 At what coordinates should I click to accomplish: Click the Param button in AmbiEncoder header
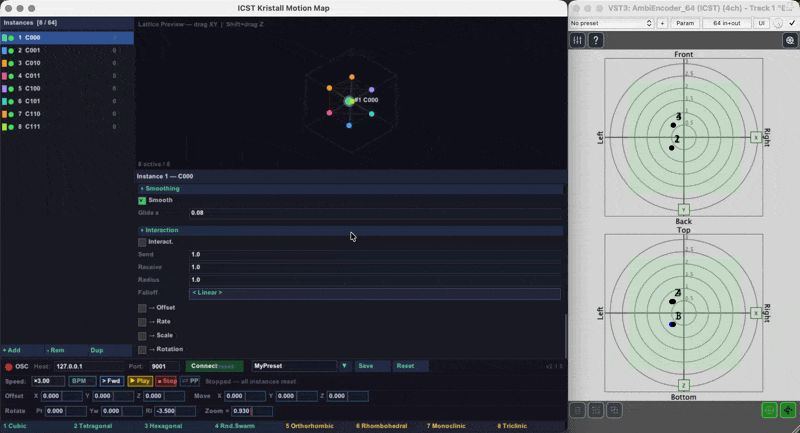coord(685,23)
